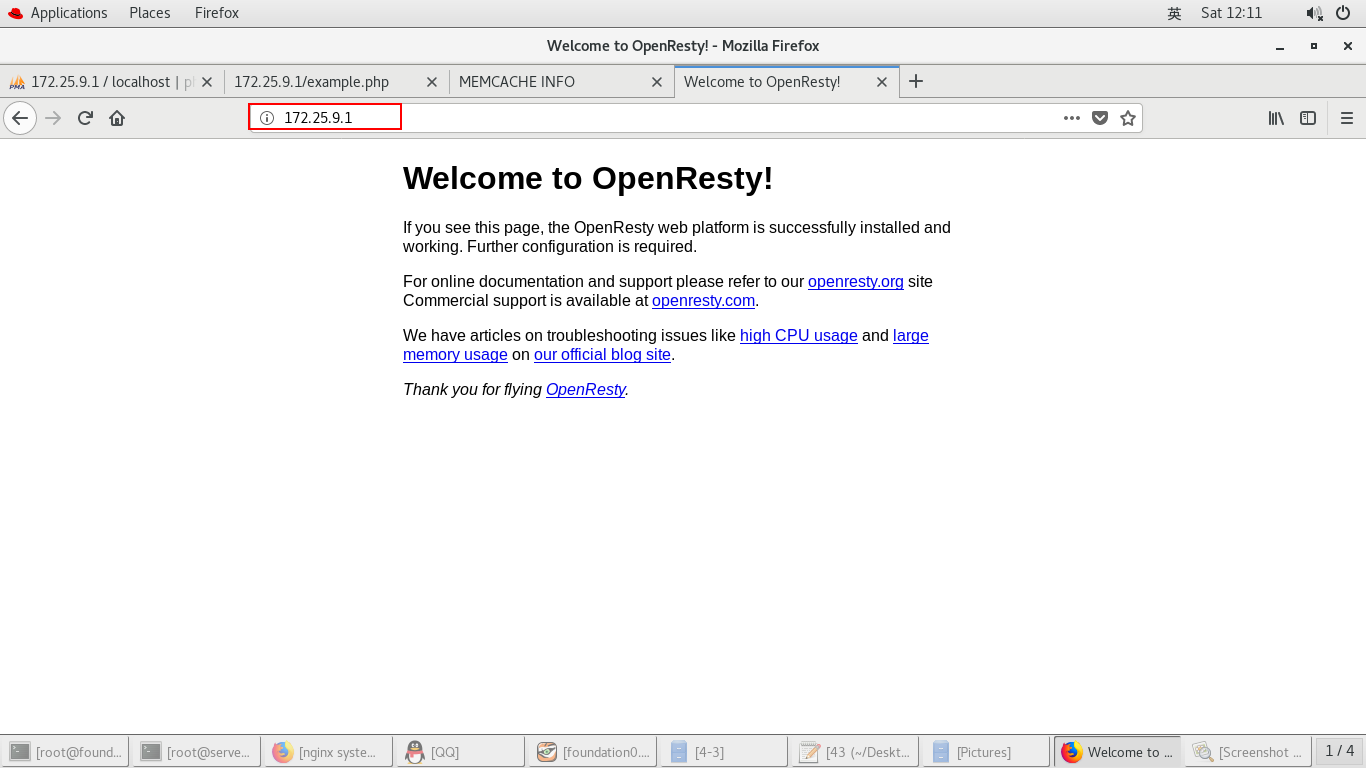Close the phpMyAdmin localhost tab
The image size is (1366, 768).
(x=207, y=82)
